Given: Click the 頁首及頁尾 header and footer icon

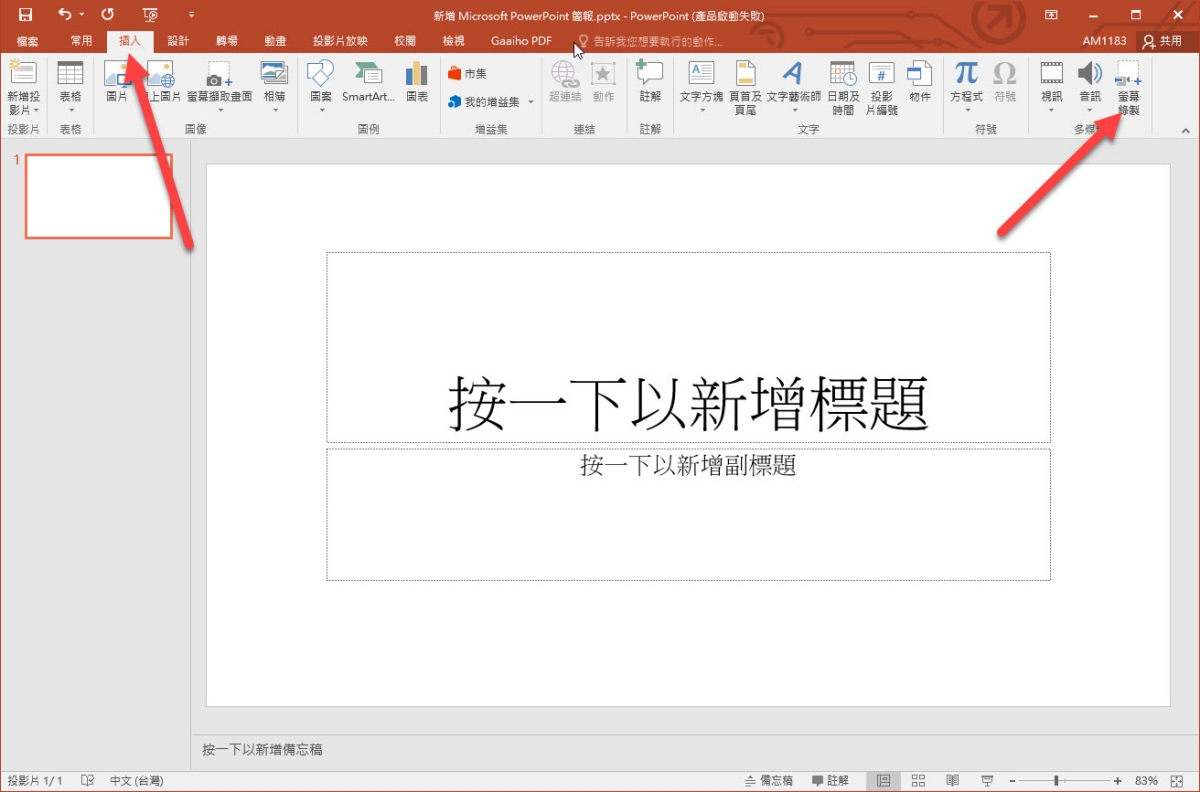Looking at the screenshot, I should pyautogui.click(x=745, y=82).
